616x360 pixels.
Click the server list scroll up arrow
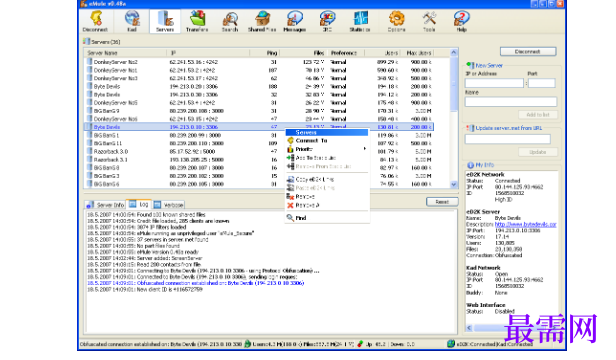pos(454,53)
